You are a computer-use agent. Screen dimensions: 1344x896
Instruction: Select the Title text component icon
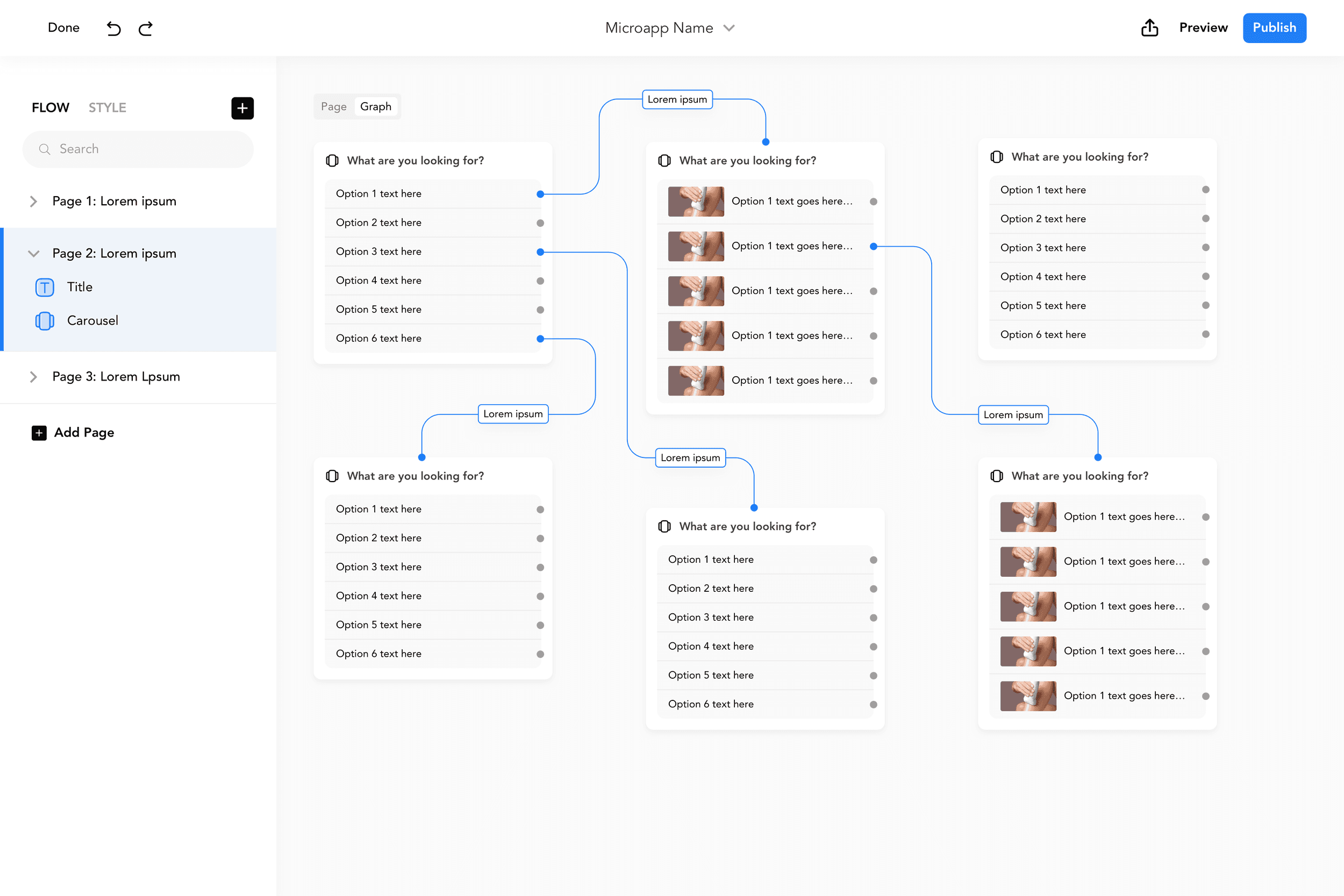pos(45,287)
